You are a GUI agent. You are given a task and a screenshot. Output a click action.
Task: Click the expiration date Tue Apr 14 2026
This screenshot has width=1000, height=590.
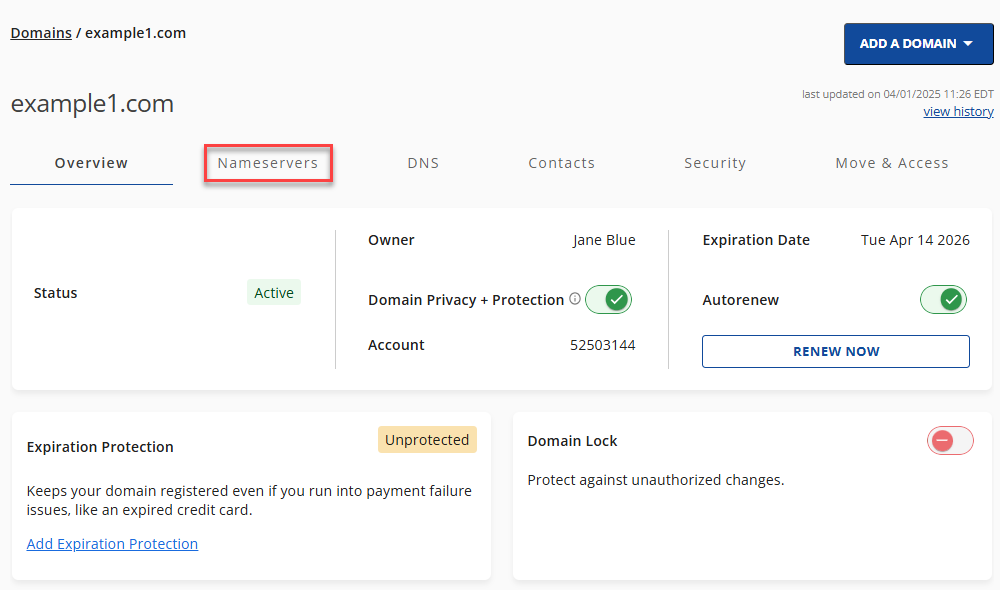tap(915, 240)
